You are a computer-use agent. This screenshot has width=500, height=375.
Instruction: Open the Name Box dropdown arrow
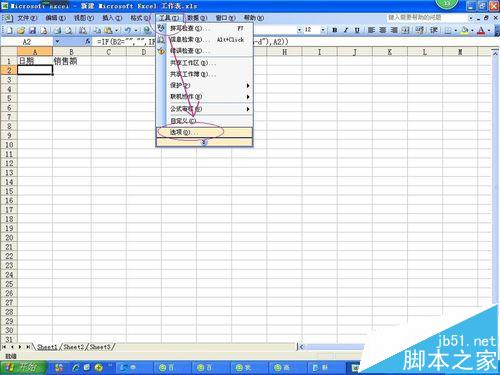pyautogui.click(x=57, y=42)
